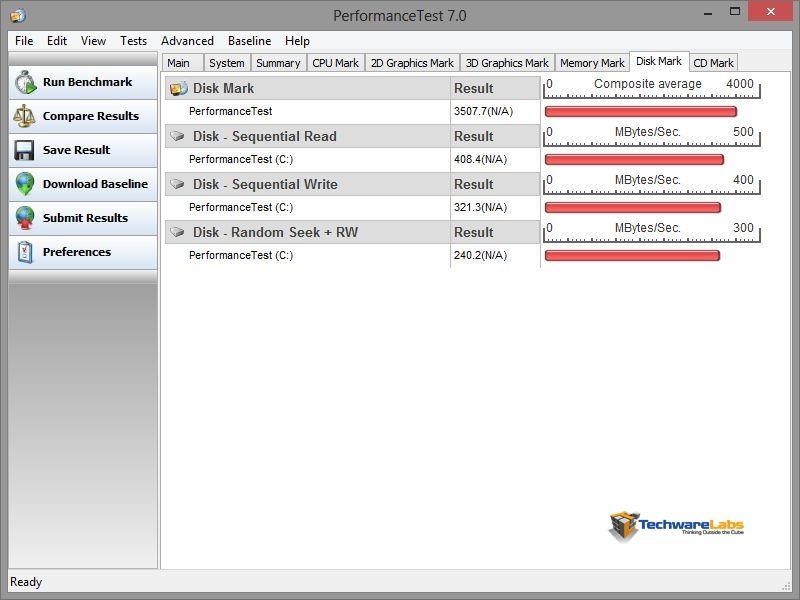Click the Preferences button label

click(x=77, y=252)
